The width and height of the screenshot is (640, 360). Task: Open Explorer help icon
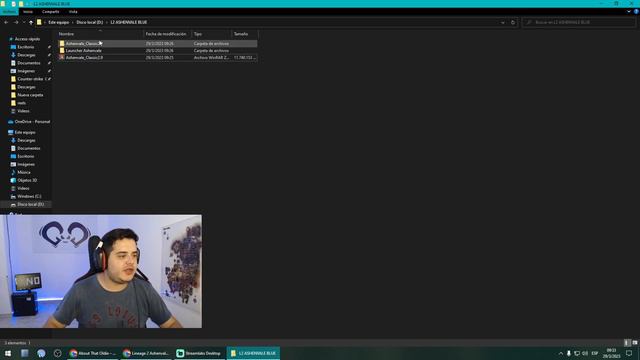(636, 12)
